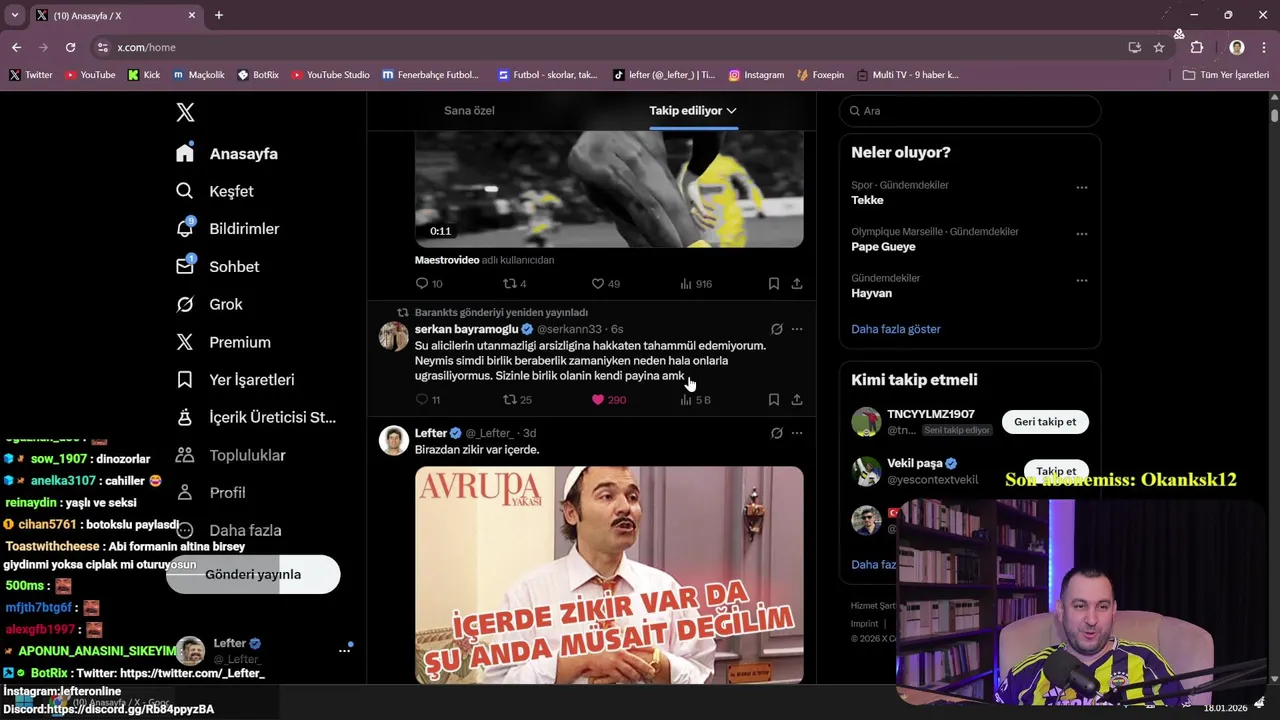This screenshot has width=1280, height=720.
Task: Share the video post
Action: [x=797, y=284]
